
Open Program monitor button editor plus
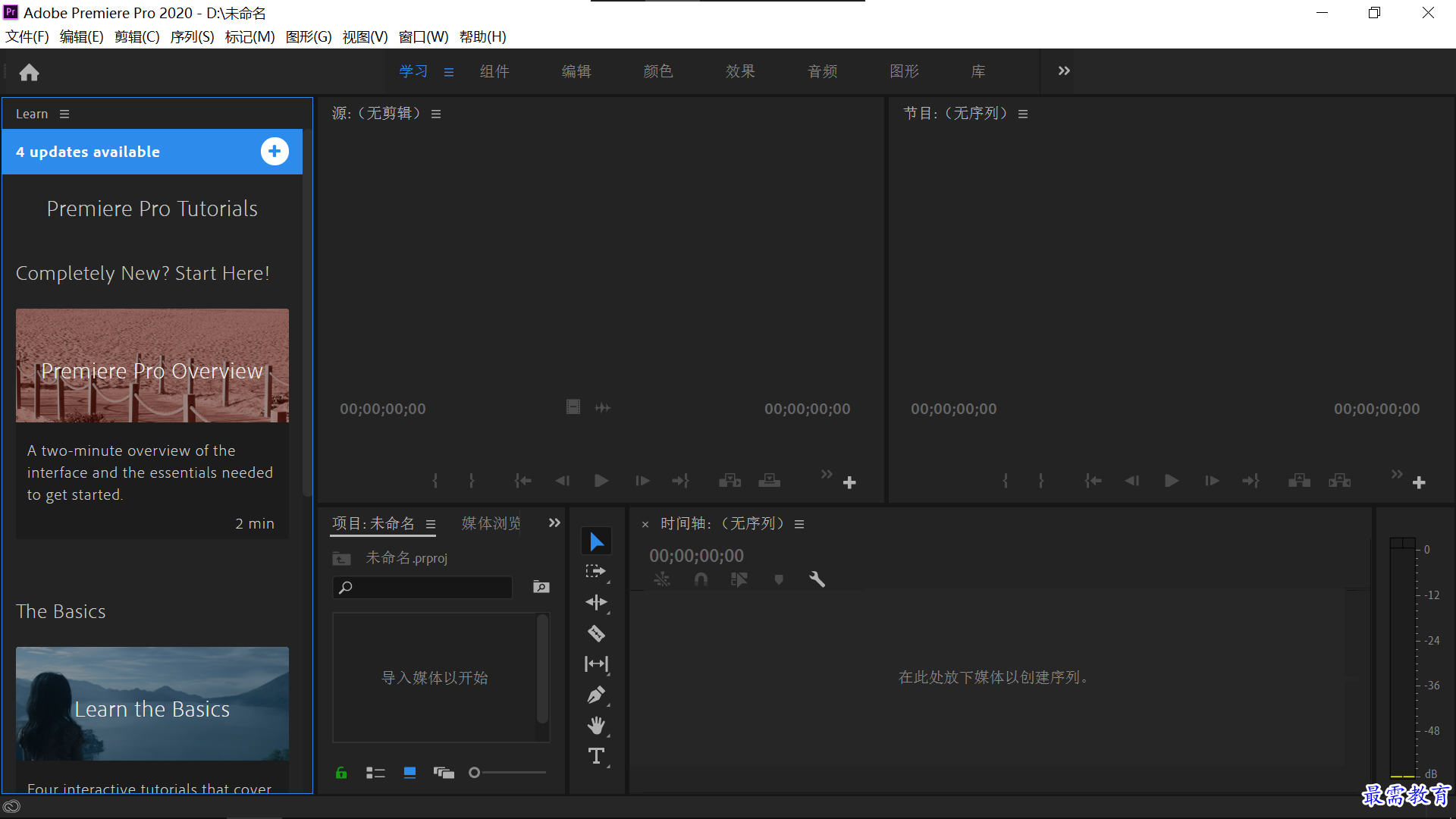click(x=1419, y=482)
